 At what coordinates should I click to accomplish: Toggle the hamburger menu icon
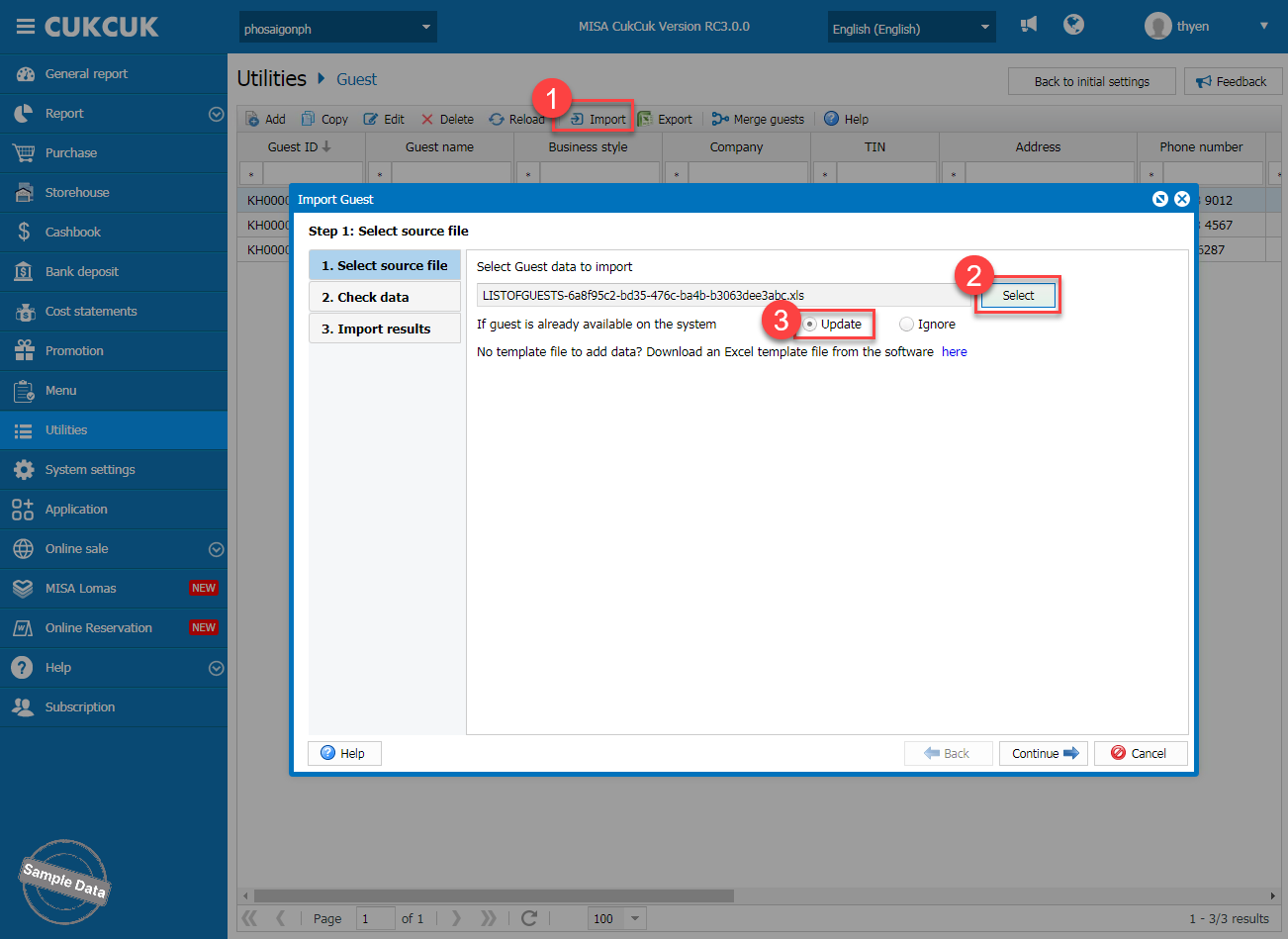pyautogui.click(x=25, y=27)
